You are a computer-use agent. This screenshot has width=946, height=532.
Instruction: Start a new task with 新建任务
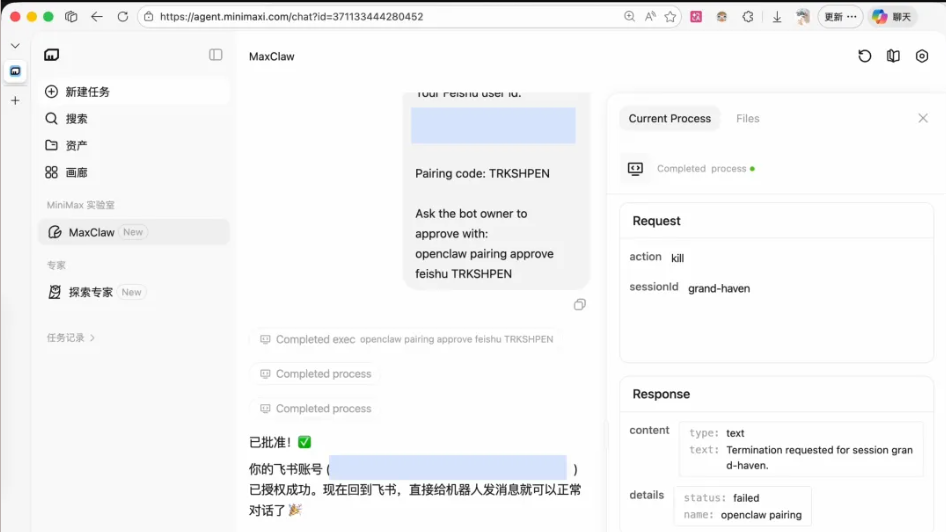(x=87, y=92)
